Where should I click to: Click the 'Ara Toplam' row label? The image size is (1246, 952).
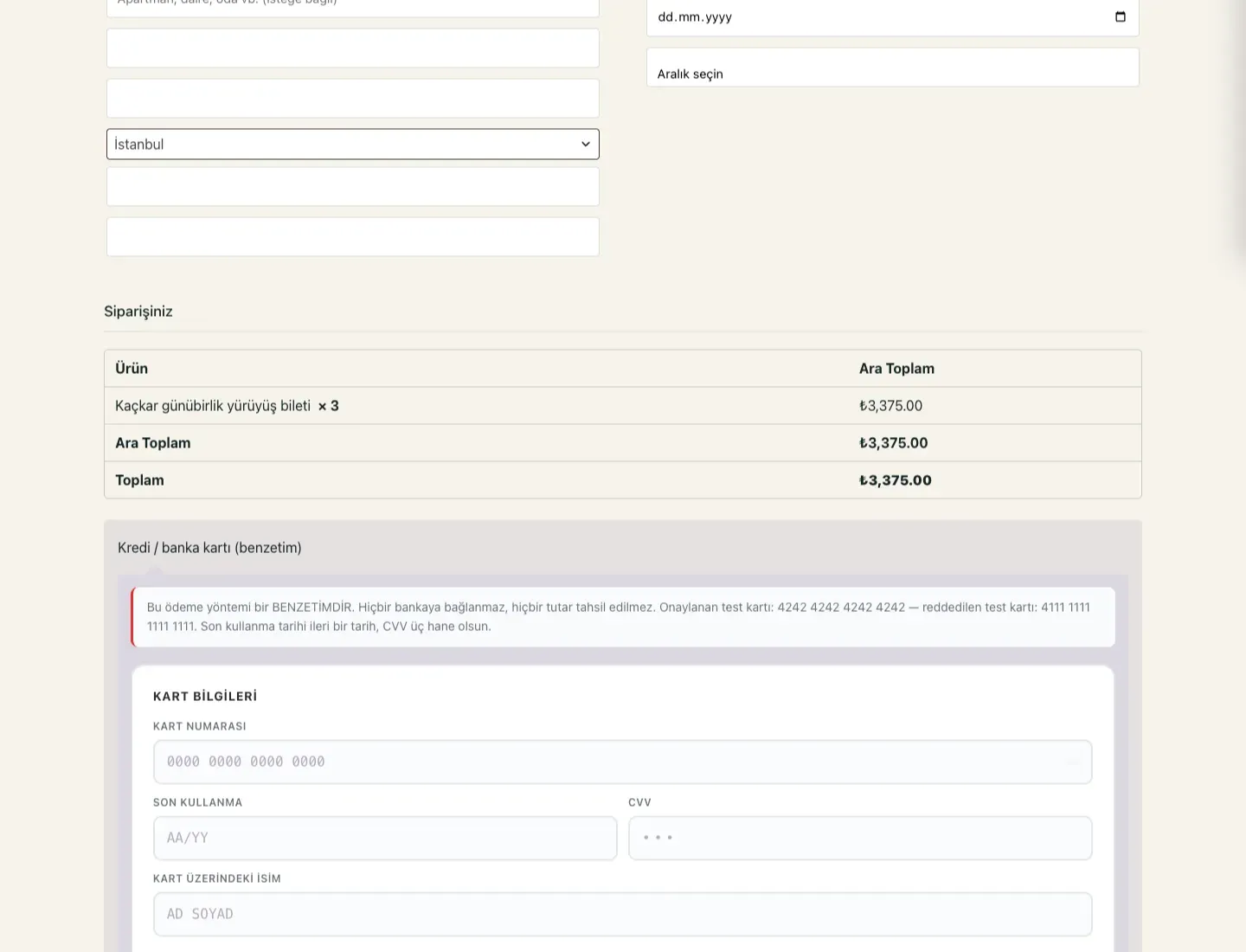pyautogui.click(x=153, y=443)
